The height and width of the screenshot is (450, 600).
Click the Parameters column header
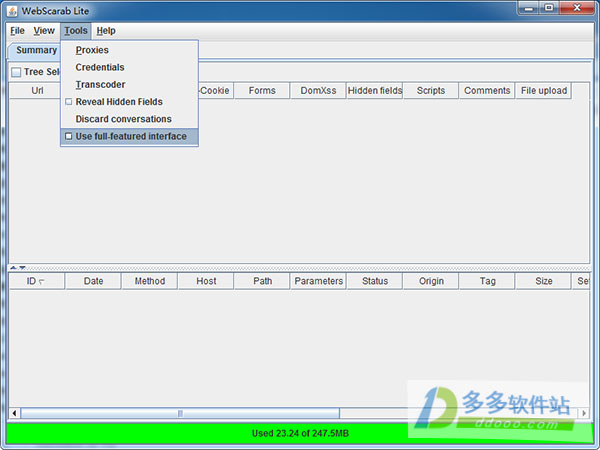pyautogui.click(x=318, y=281)
